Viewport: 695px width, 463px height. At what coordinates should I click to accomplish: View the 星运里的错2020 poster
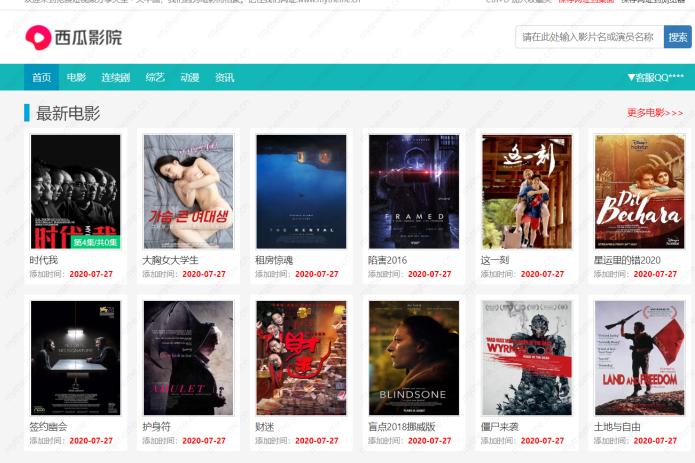click(640, 191)
